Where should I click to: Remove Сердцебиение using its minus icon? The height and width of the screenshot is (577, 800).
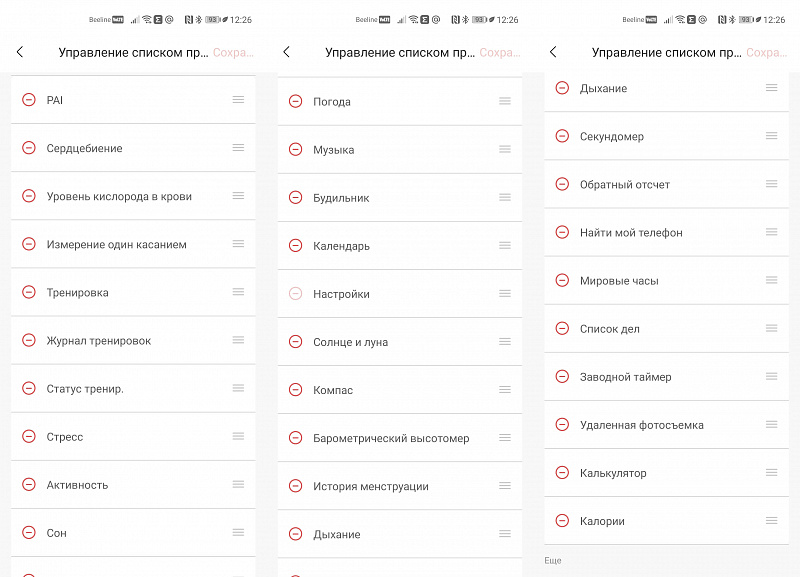coord(29,148)
